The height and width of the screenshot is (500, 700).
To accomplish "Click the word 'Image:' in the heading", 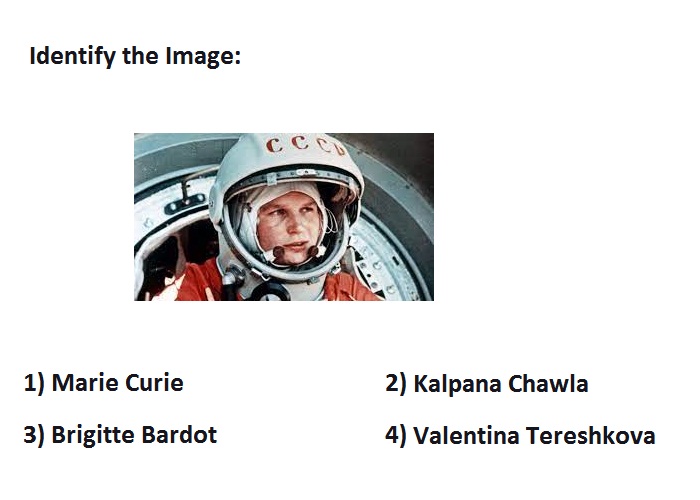I will point(203,57).
